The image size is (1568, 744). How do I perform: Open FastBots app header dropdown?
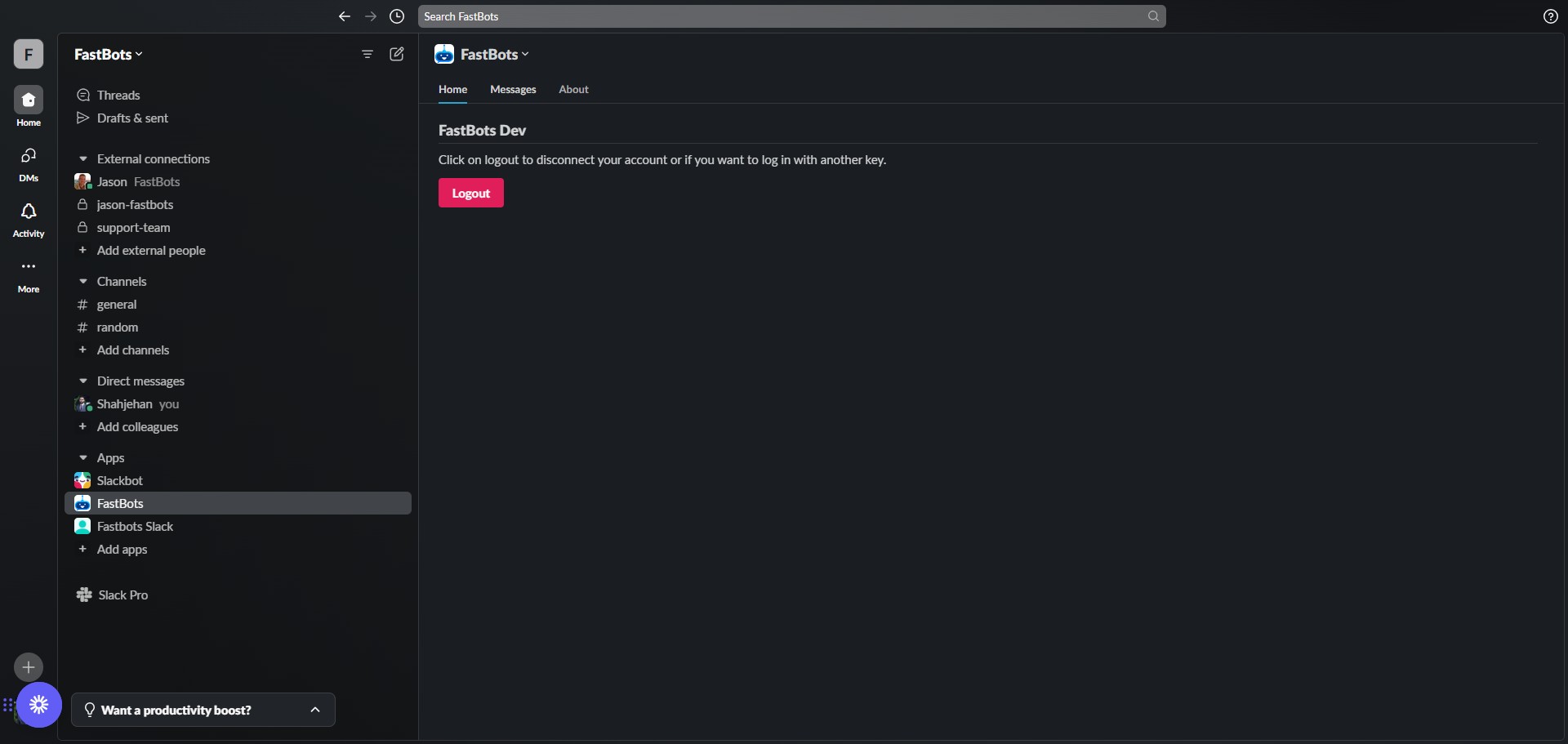(x=495, y=54)
